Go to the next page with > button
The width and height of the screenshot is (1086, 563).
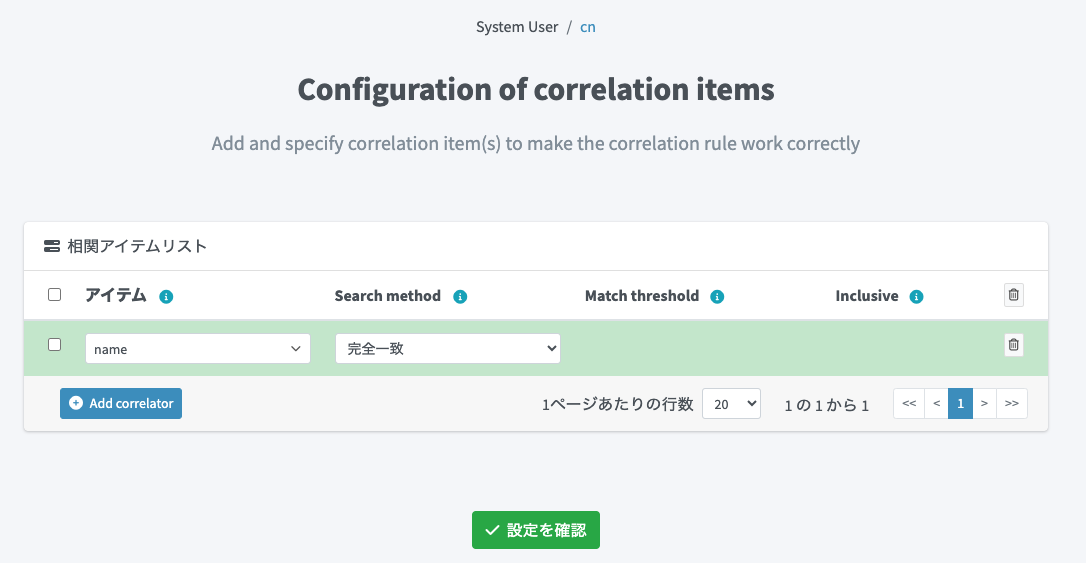(x=984, y=404)
